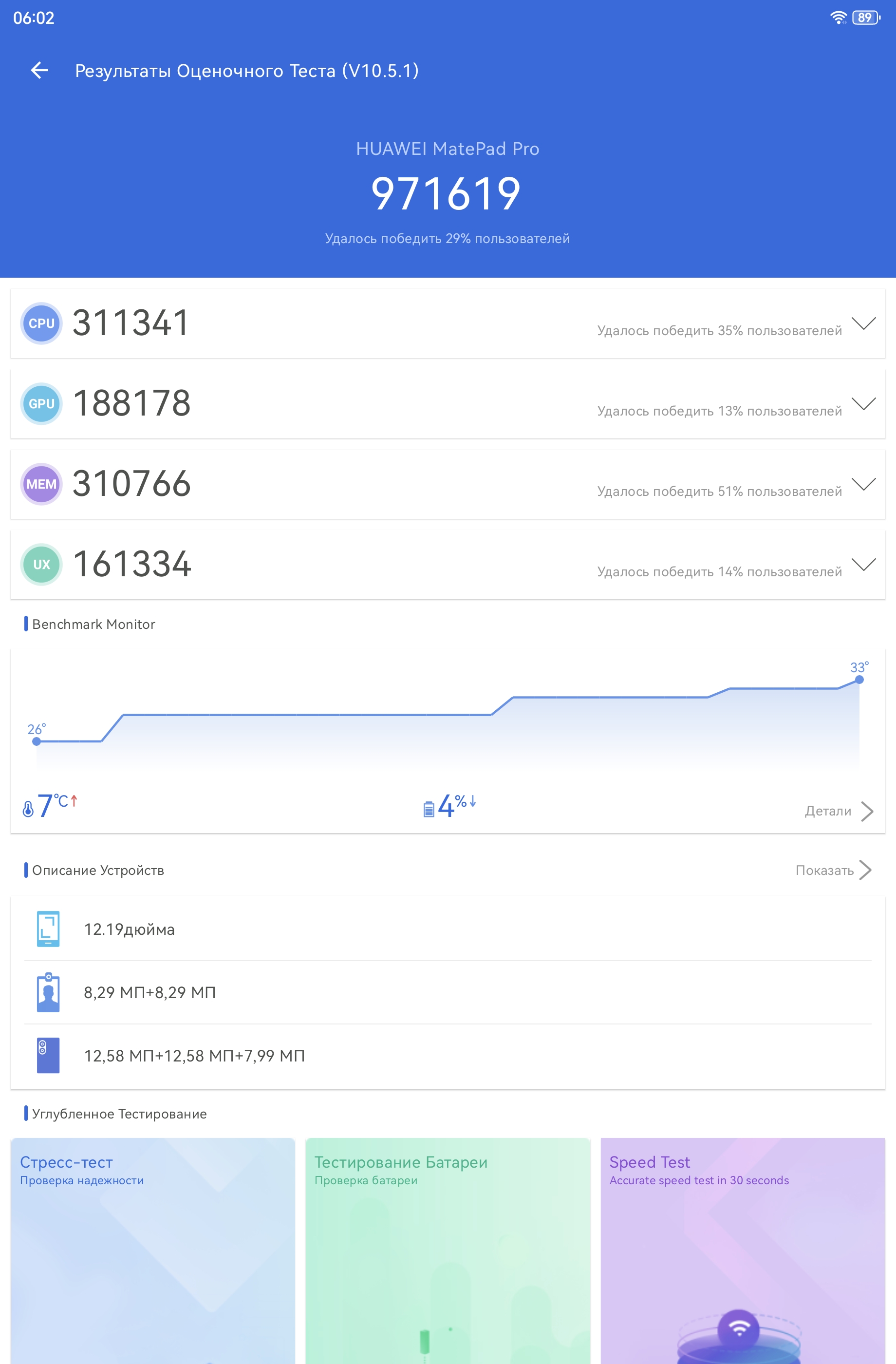Tap the 7°C temperature rise value
The image size is (896, 1364).
point(57,805)
